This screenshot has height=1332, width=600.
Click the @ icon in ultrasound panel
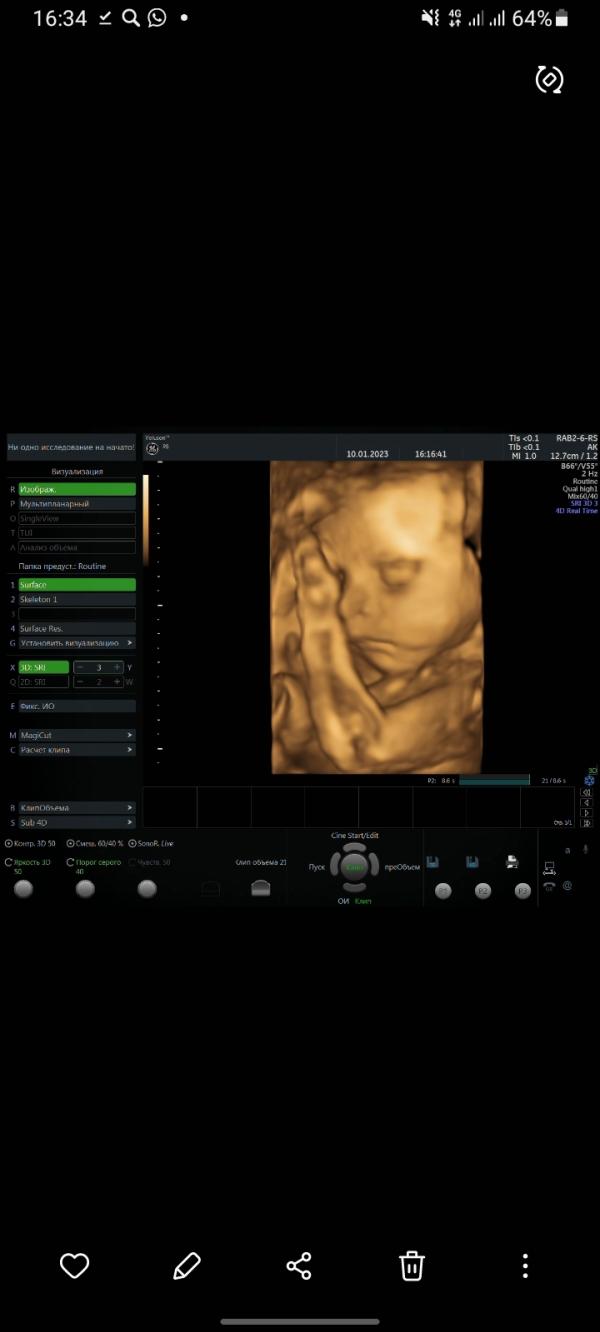567,884
